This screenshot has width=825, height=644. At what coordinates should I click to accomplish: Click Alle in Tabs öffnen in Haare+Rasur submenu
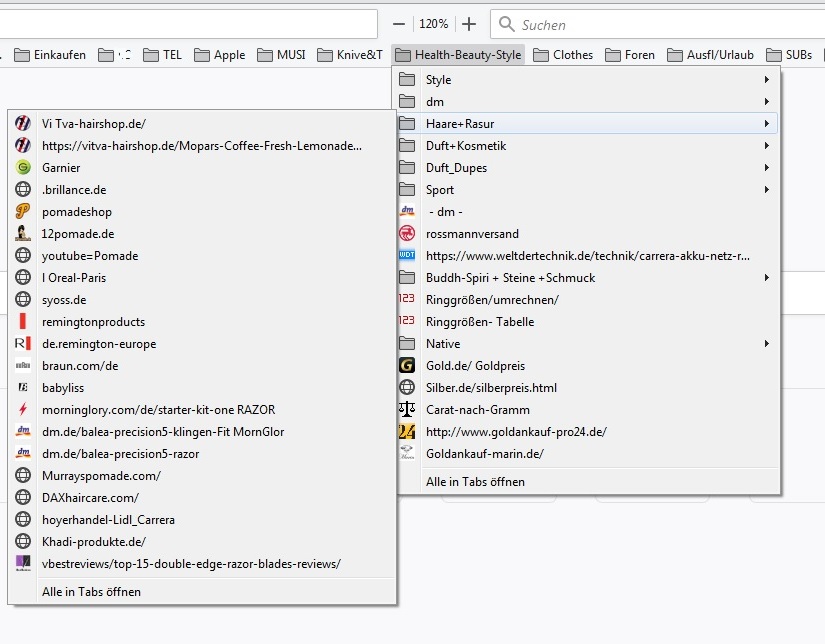[x=202, y=592]
